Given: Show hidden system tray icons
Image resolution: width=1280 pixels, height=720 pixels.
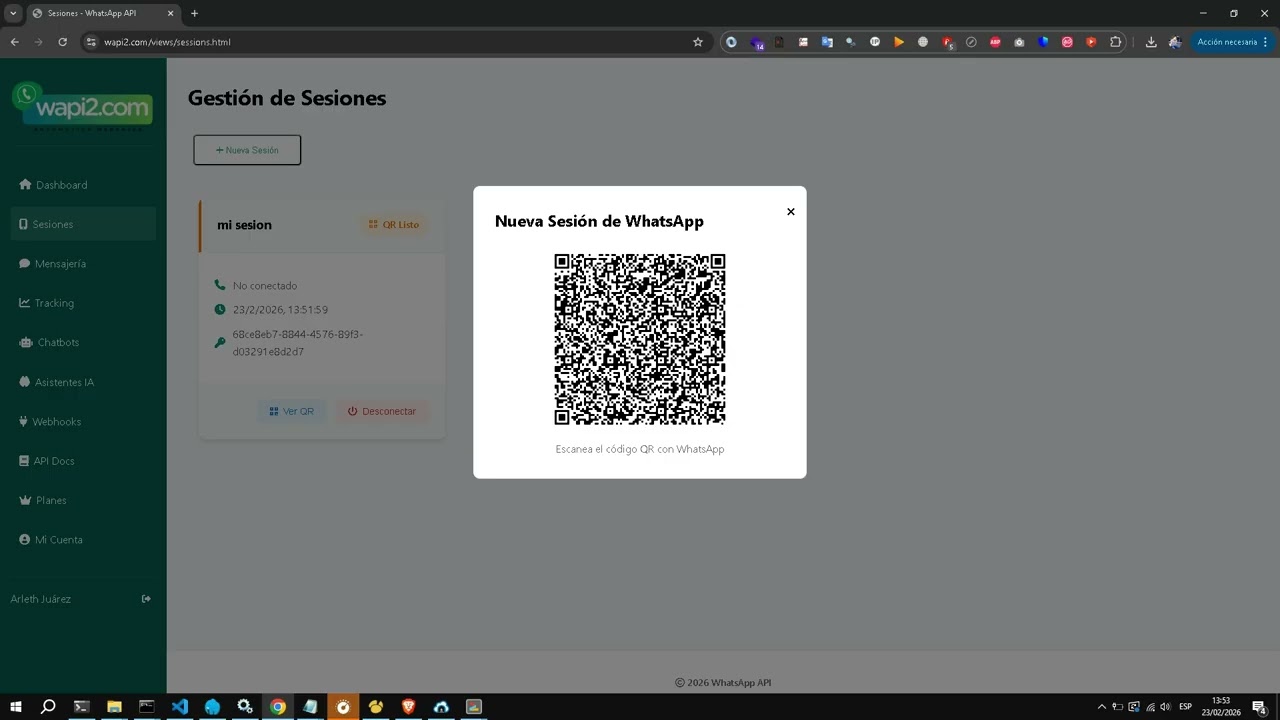Looking at the screenshot, I should click(1102, 707).
